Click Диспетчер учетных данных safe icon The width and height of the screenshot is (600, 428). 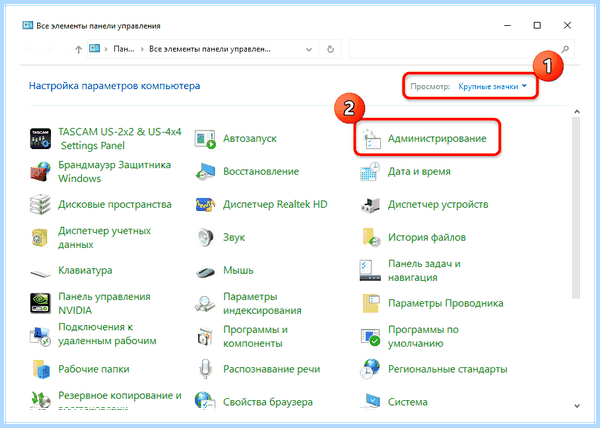40,238
